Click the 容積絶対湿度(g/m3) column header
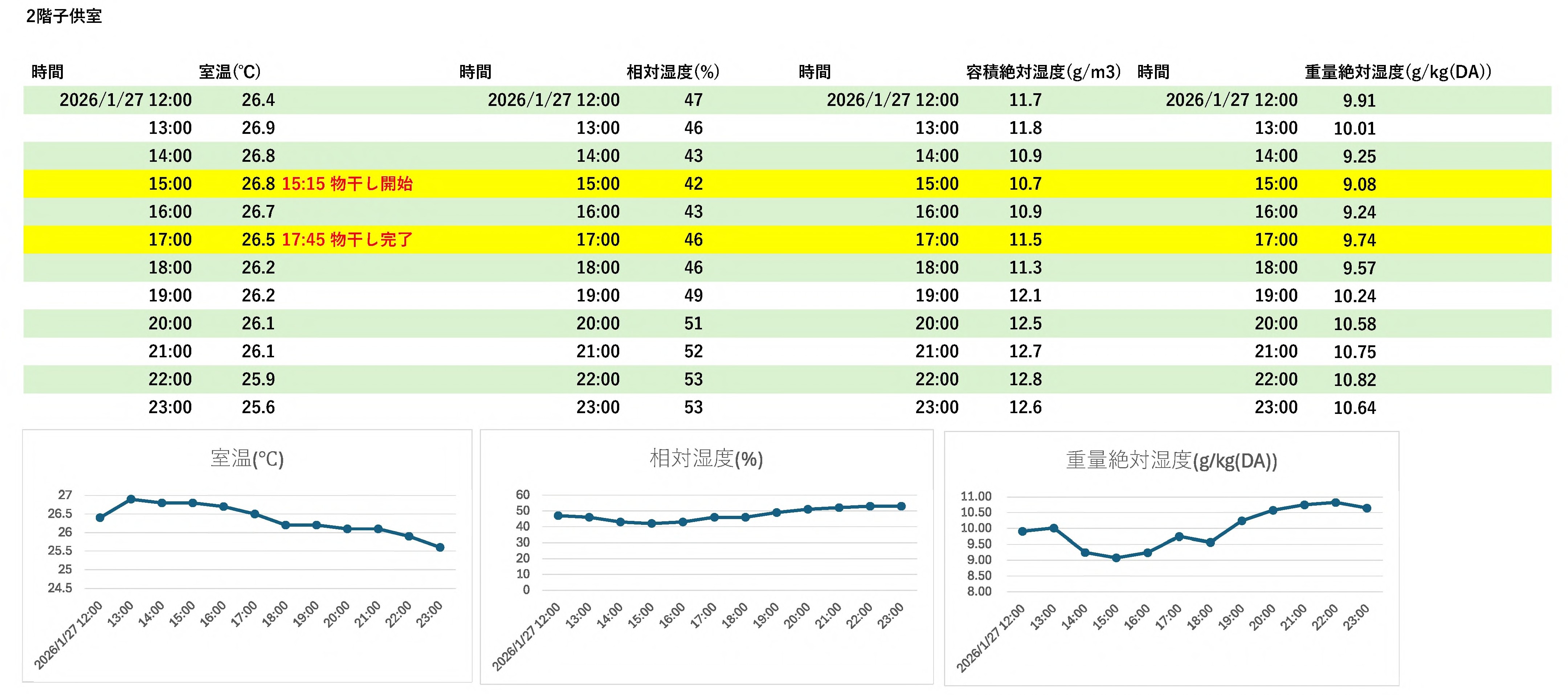The height and width of the screenshot is (695, 1568). (1043, 72)
